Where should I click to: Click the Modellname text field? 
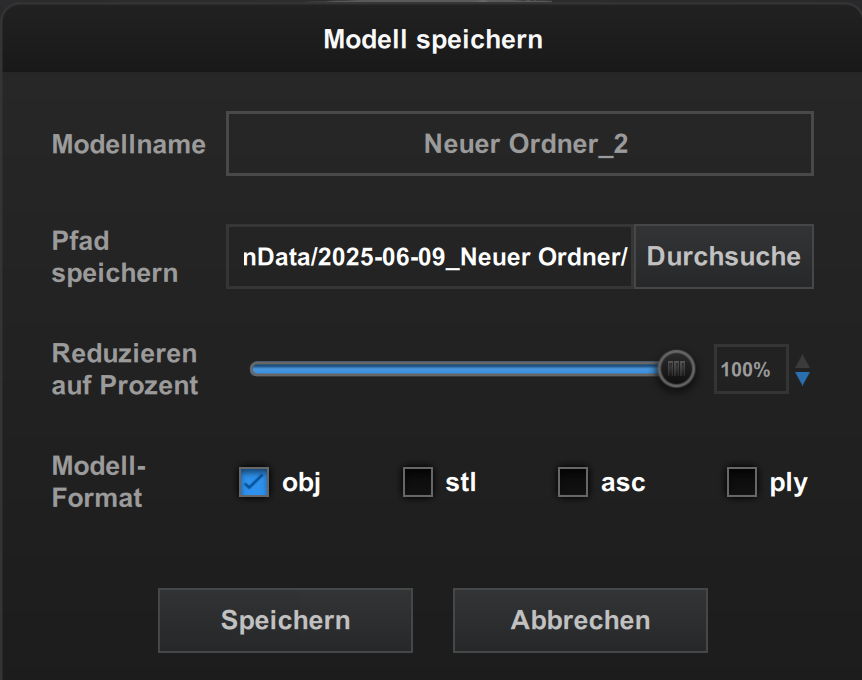point(519,143)
